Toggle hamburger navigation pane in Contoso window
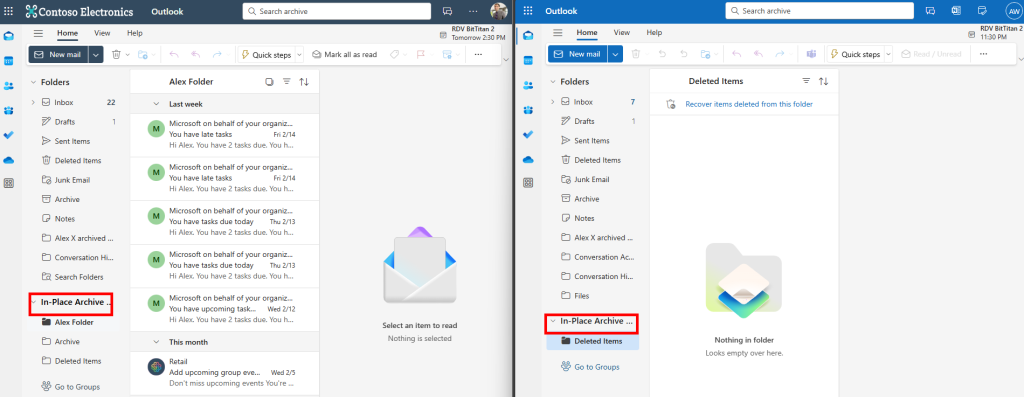The height and width of the screenshot is (397, 1024). click(x=39, y=33)
